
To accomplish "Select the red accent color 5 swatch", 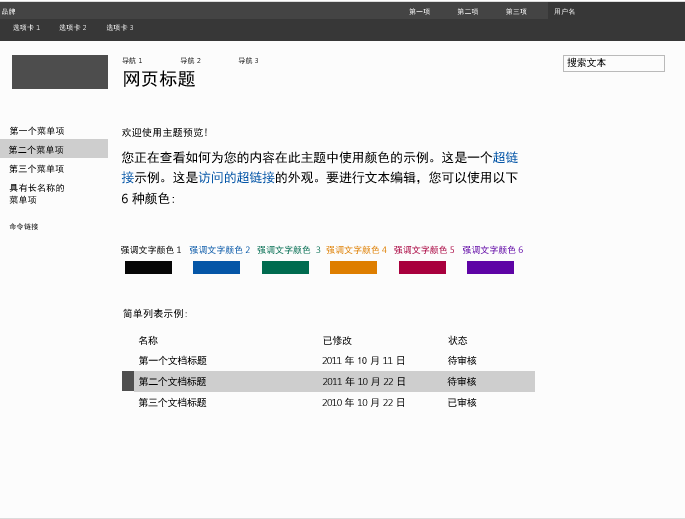I will [x=422, y=267].
